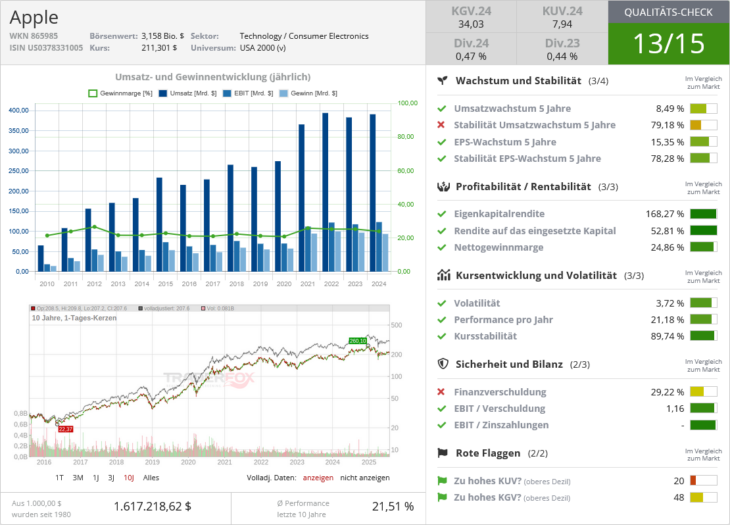
Task: Open the Umsatzwachstum 5 Jahre metric
Action: [513, 108]
